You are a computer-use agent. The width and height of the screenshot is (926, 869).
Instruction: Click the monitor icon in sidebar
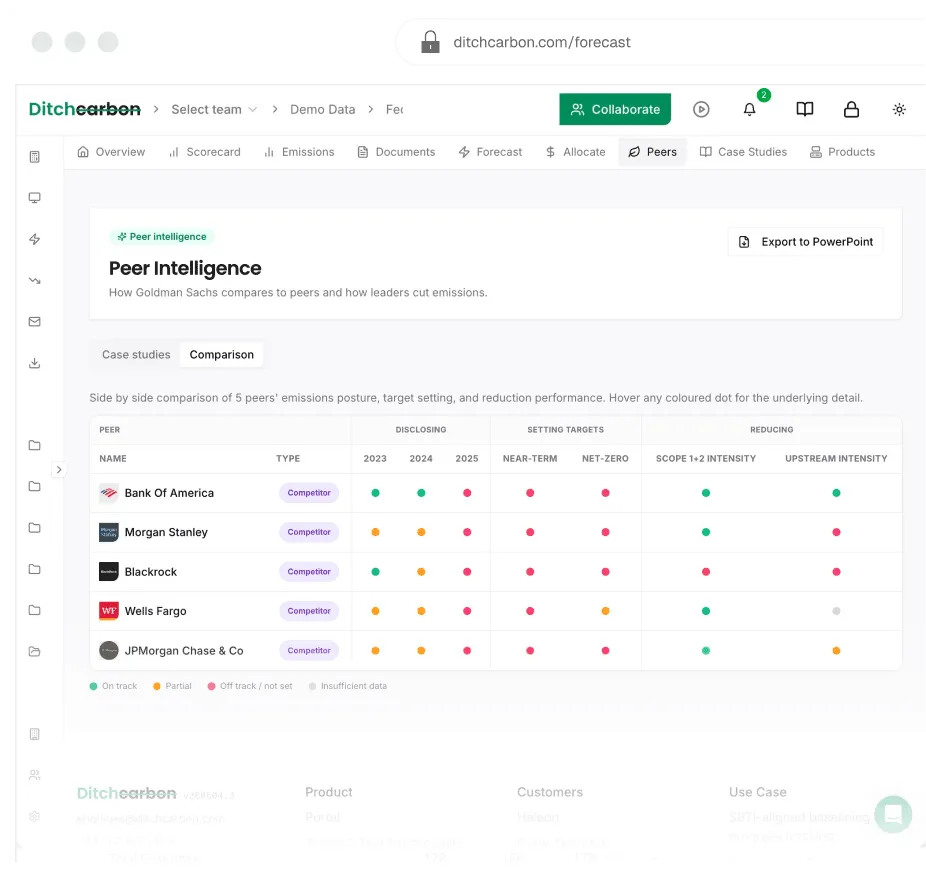coord(35,198)
